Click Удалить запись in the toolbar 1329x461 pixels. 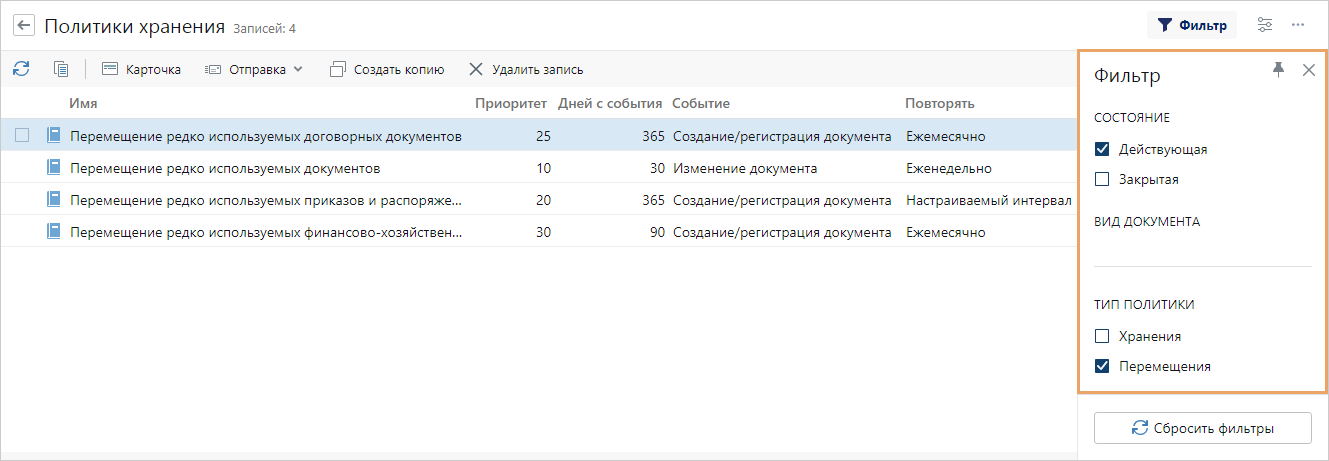[526, 70]
